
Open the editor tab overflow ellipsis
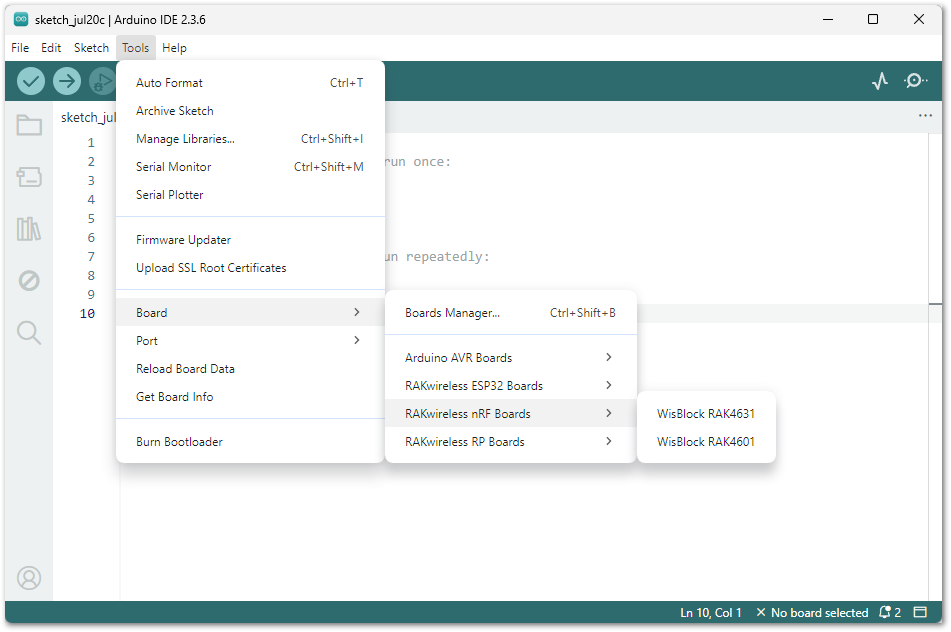click(x=925, y=116)
